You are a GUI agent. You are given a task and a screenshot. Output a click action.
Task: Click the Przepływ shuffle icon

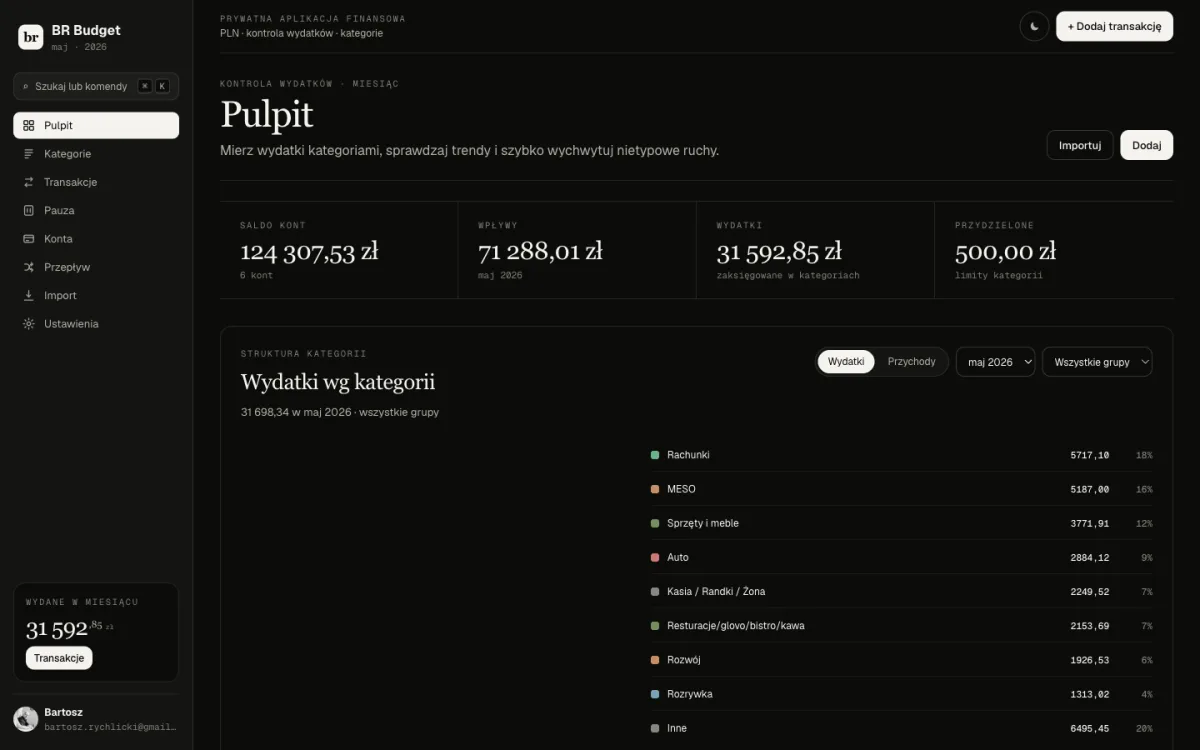click(x=28, y=267)
